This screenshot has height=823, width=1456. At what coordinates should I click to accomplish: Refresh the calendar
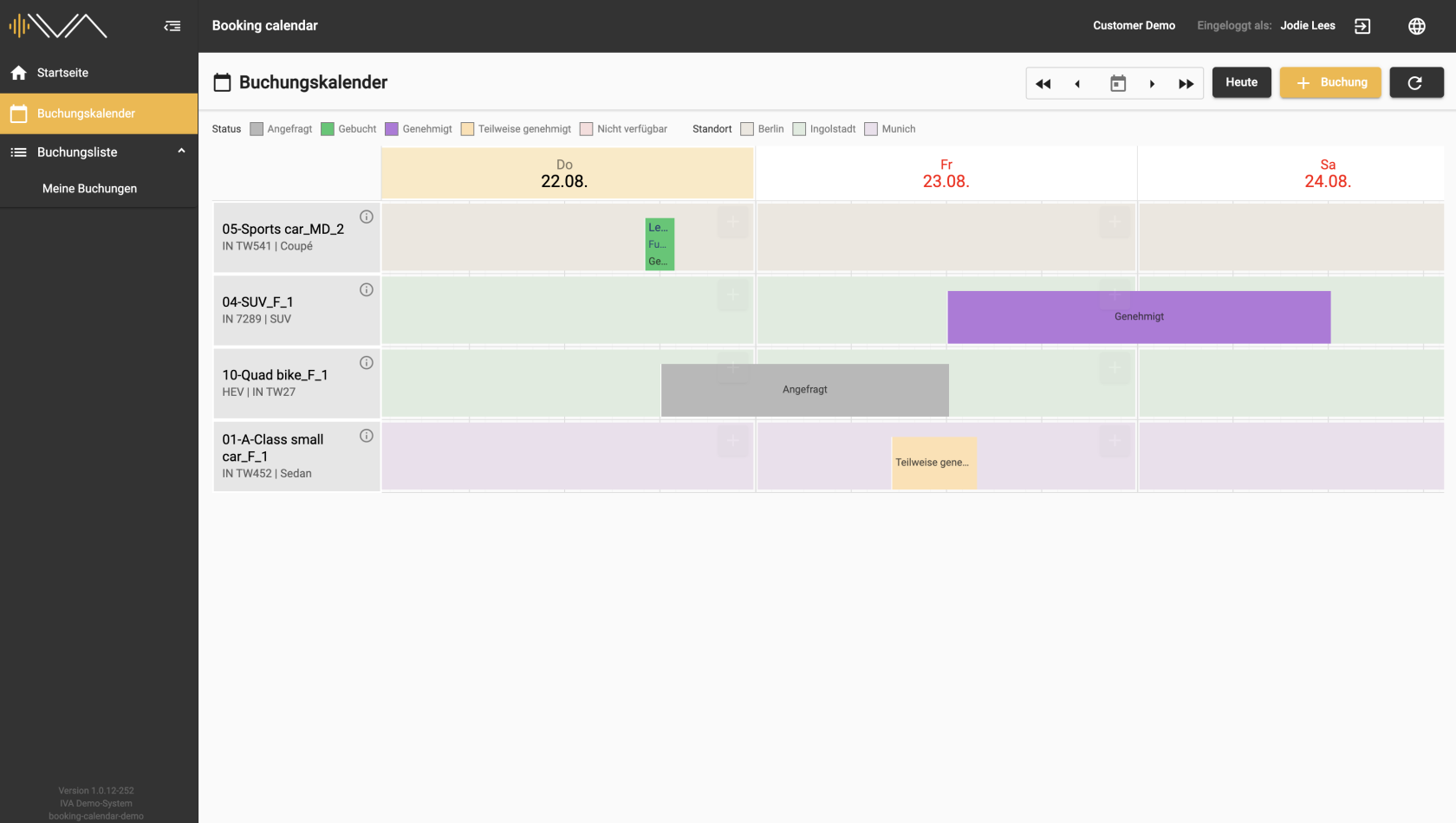pyautogui.click(x=1416, y=82)
